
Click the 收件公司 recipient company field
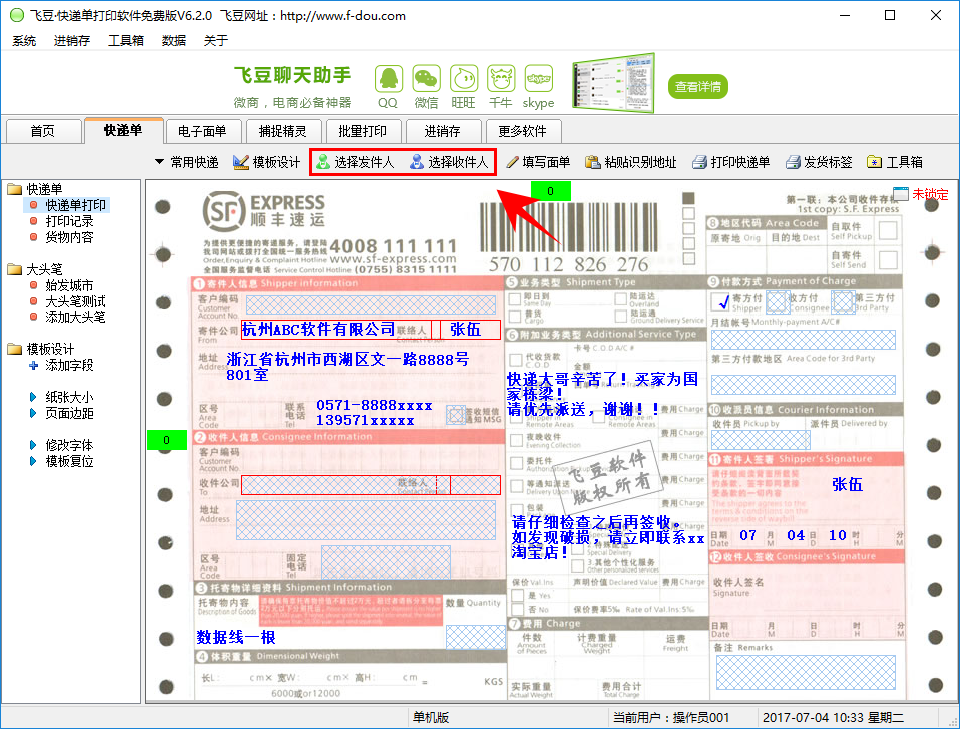[x=339, y=485]
